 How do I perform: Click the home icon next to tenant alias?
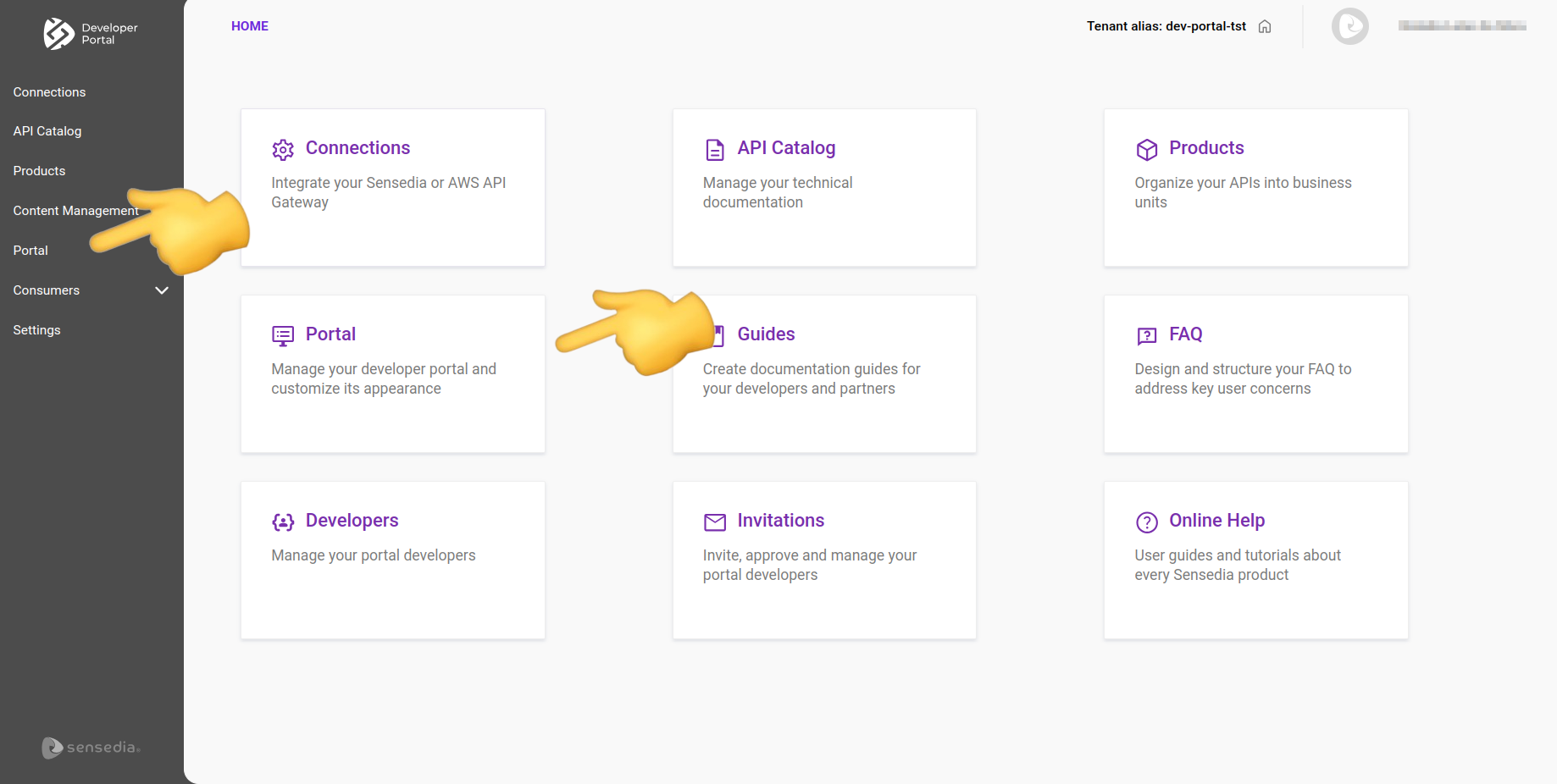1264,26
